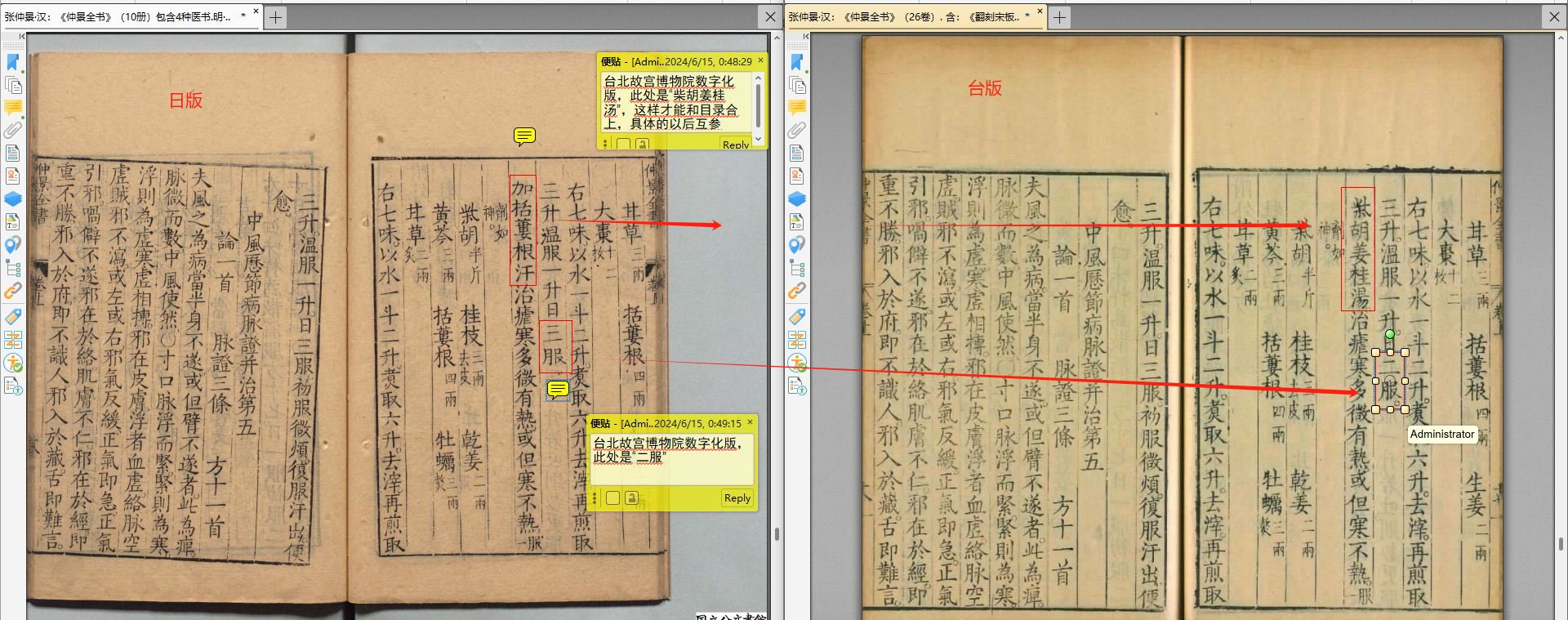Close the 0:49:15 sticky note popup
The width and height of the screenshot is (1568, 620).
tap(751, 422)
